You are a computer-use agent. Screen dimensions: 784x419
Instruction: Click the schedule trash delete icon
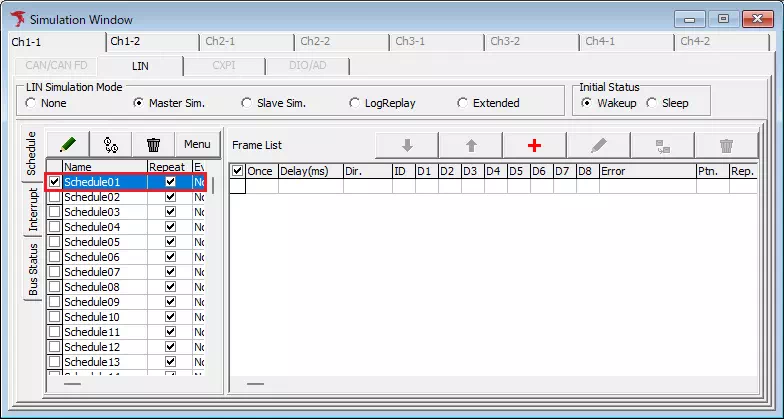tap(153, 145)
